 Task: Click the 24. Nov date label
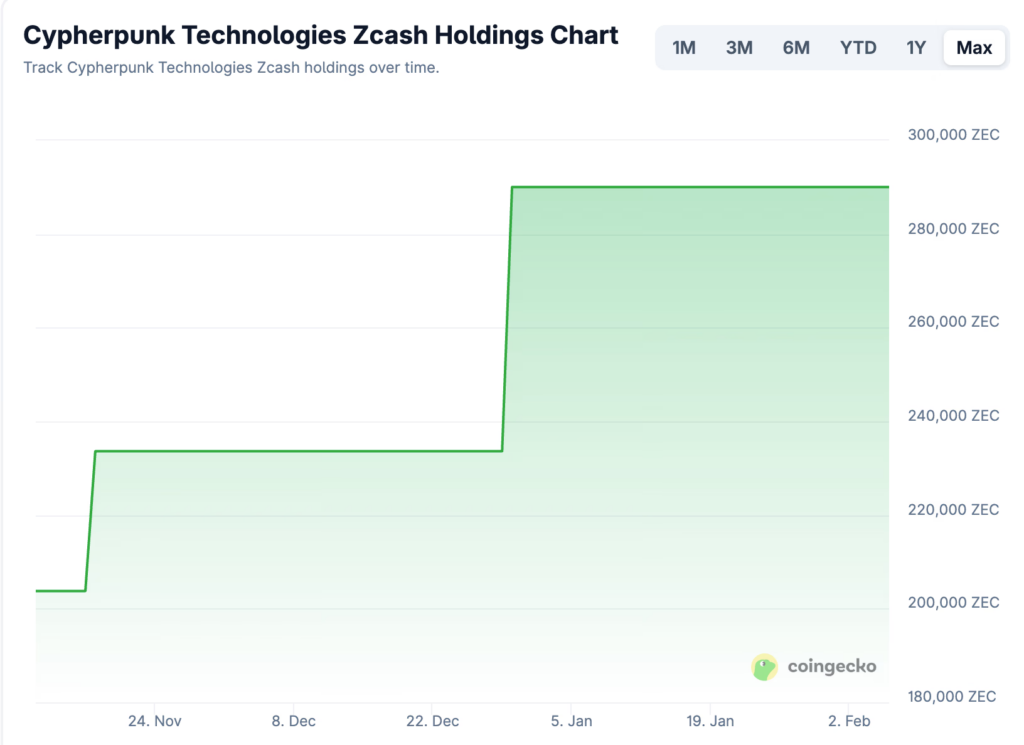[154, 721]
